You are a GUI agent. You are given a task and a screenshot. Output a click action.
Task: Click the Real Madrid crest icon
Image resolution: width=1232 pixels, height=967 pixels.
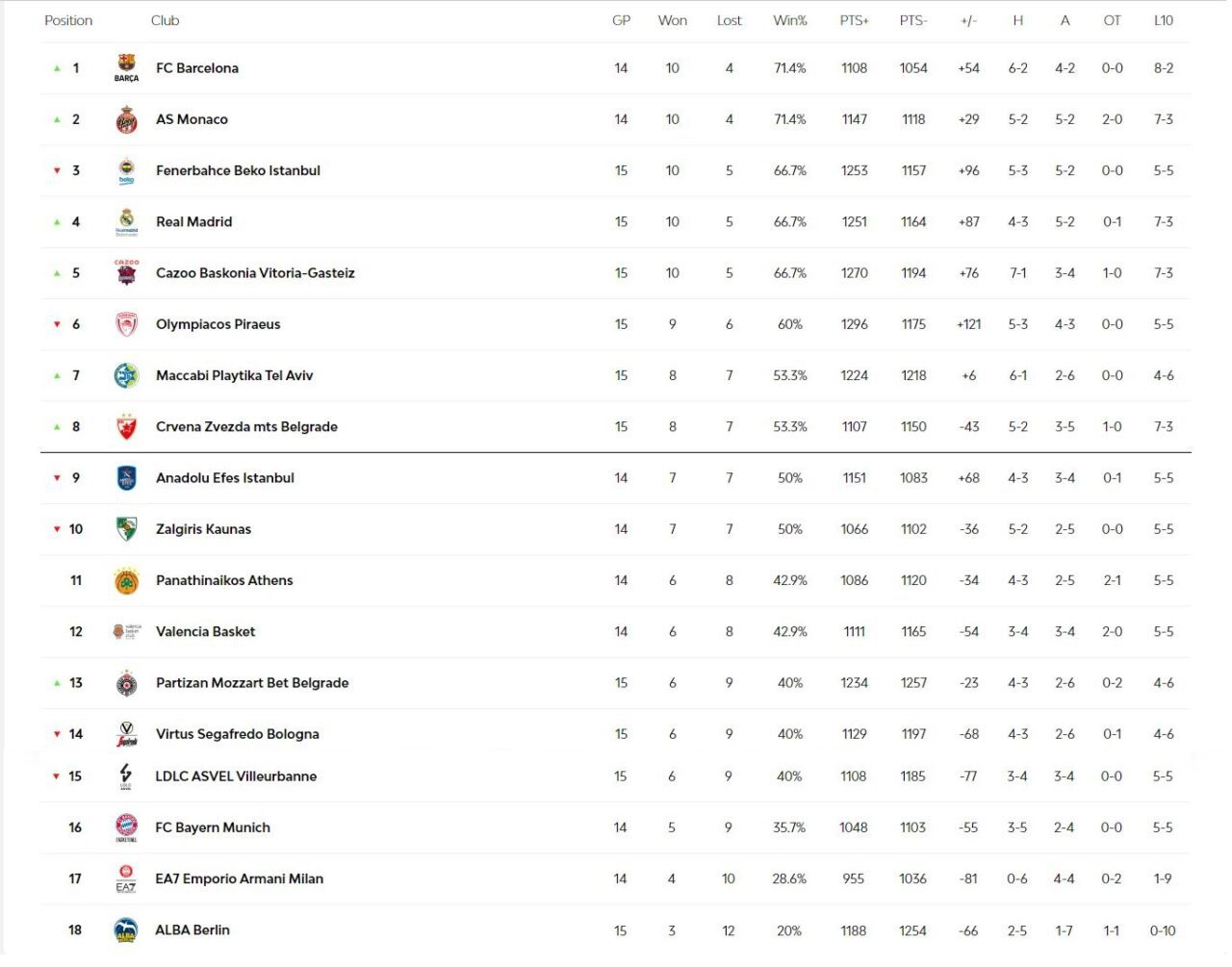click(x=126, y=222)
